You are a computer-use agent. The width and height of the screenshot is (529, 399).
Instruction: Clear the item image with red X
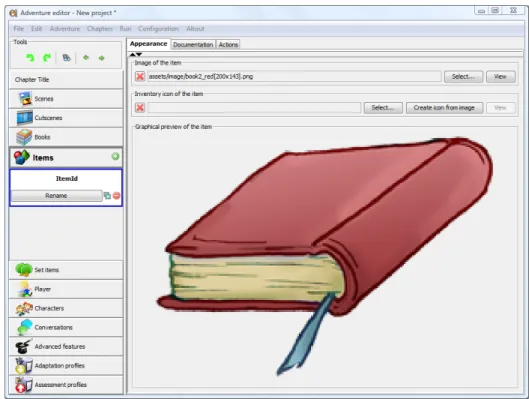(x=140, y=76)
